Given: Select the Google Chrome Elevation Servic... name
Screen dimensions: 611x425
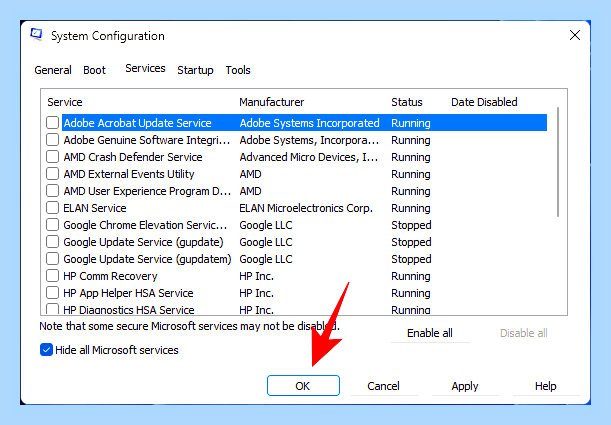Looking at the screenshot, I should (145, 225).
